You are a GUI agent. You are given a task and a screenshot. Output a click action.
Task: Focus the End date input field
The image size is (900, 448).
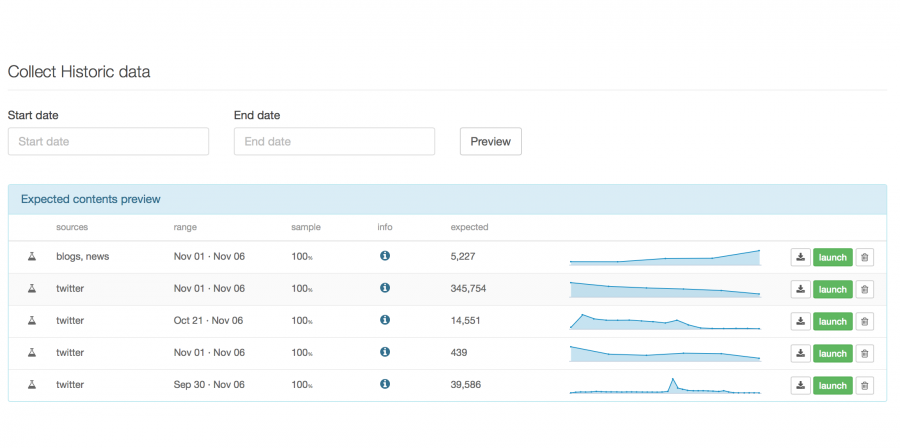pyautogui.click(x=334, y=141)
